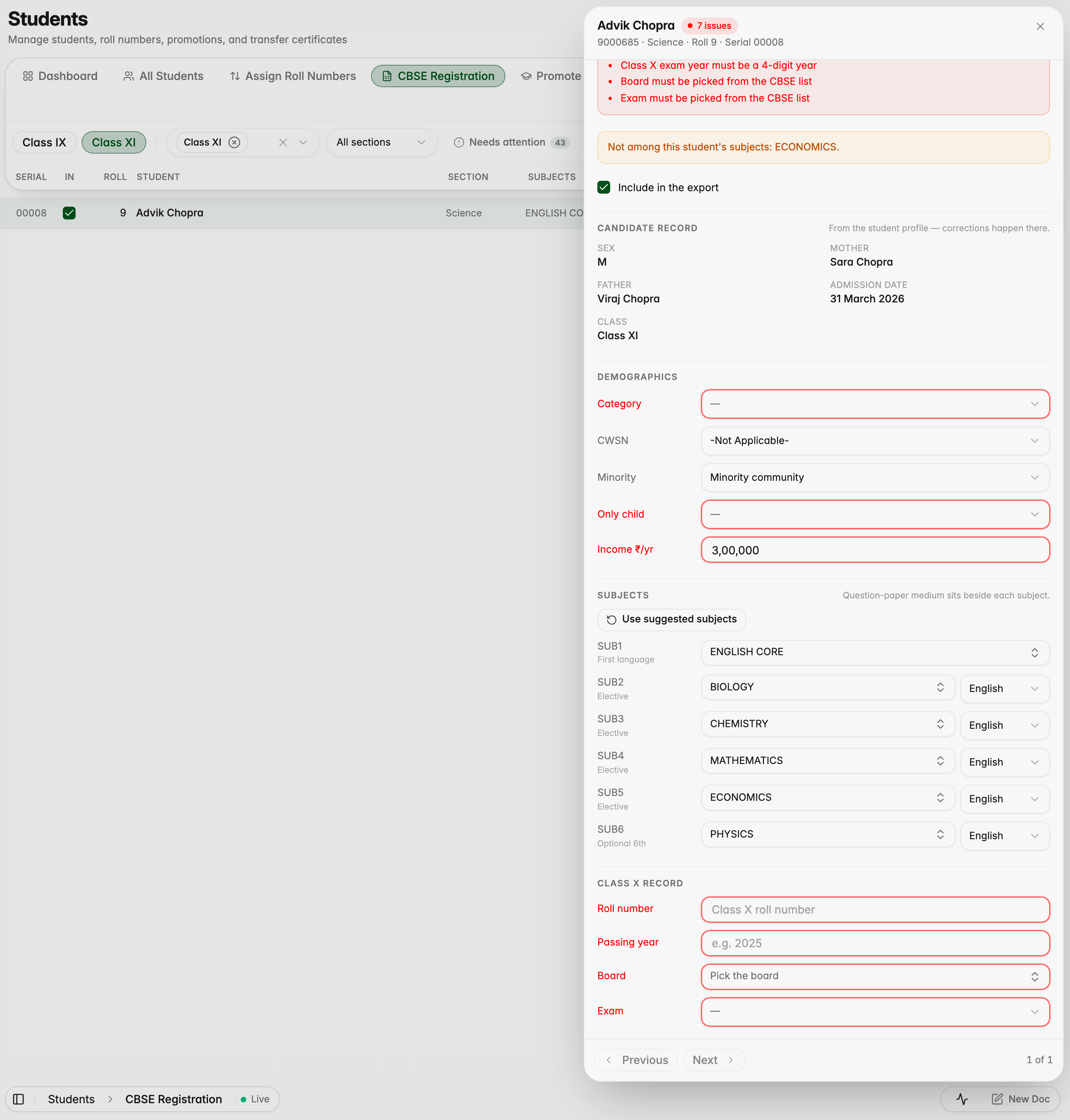
Task: Click the Passing year input field
Action: [875, 943]
